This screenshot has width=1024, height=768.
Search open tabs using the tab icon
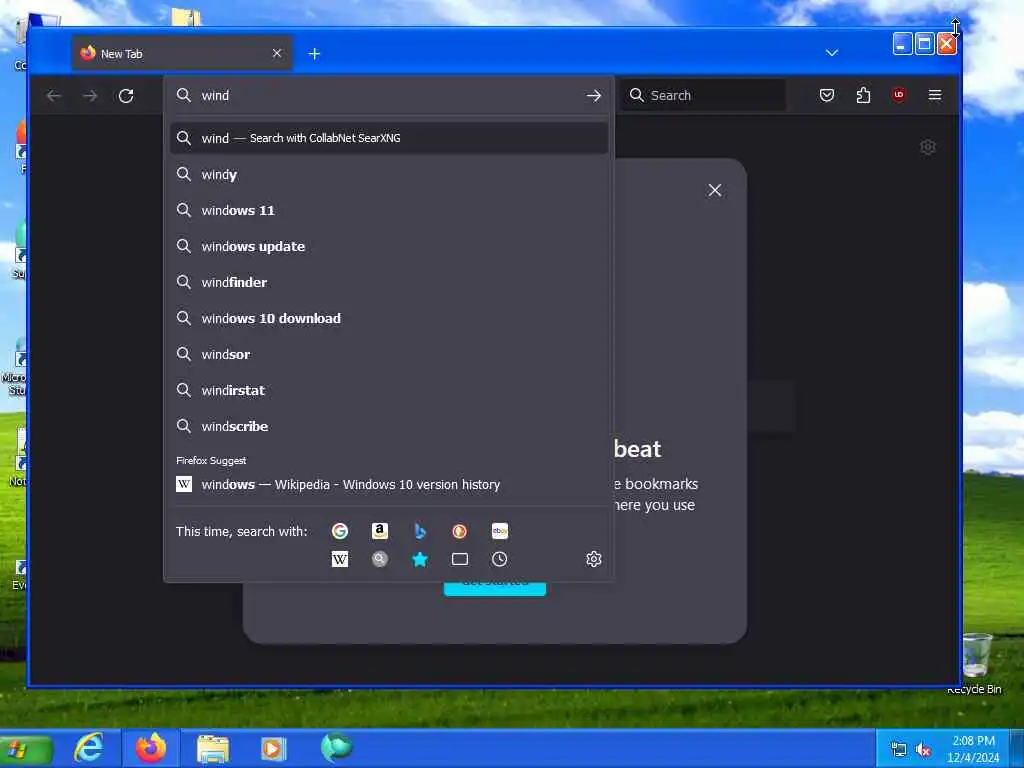click(460, 559)
